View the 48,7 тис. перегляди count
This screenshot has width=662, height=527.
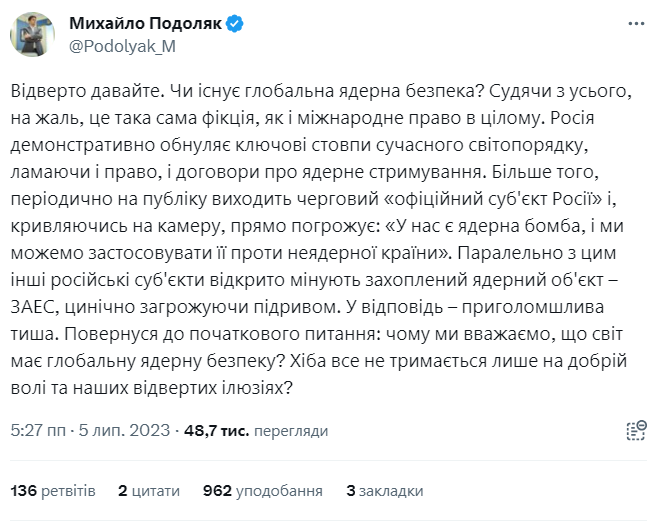pyautogui.click(x=240, y=431)
